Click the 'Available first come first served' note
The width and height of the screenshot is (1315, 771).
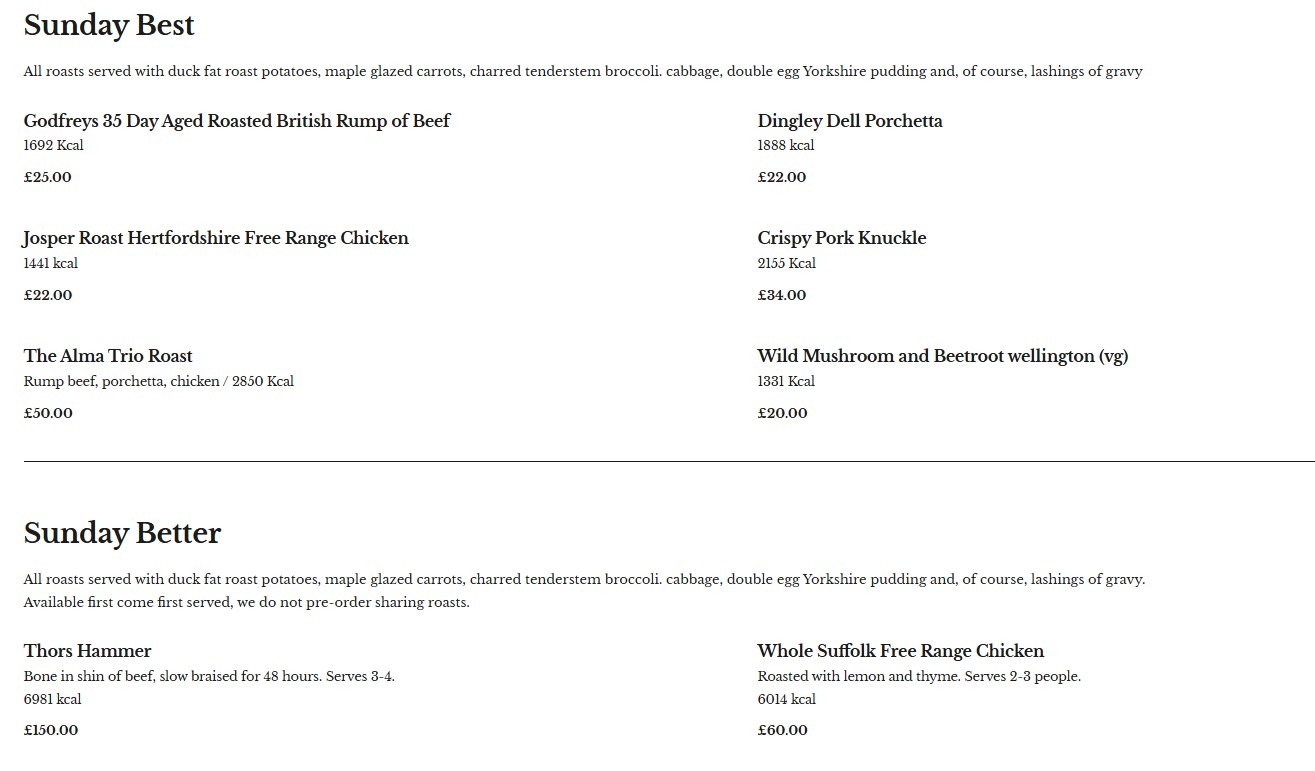246,602
